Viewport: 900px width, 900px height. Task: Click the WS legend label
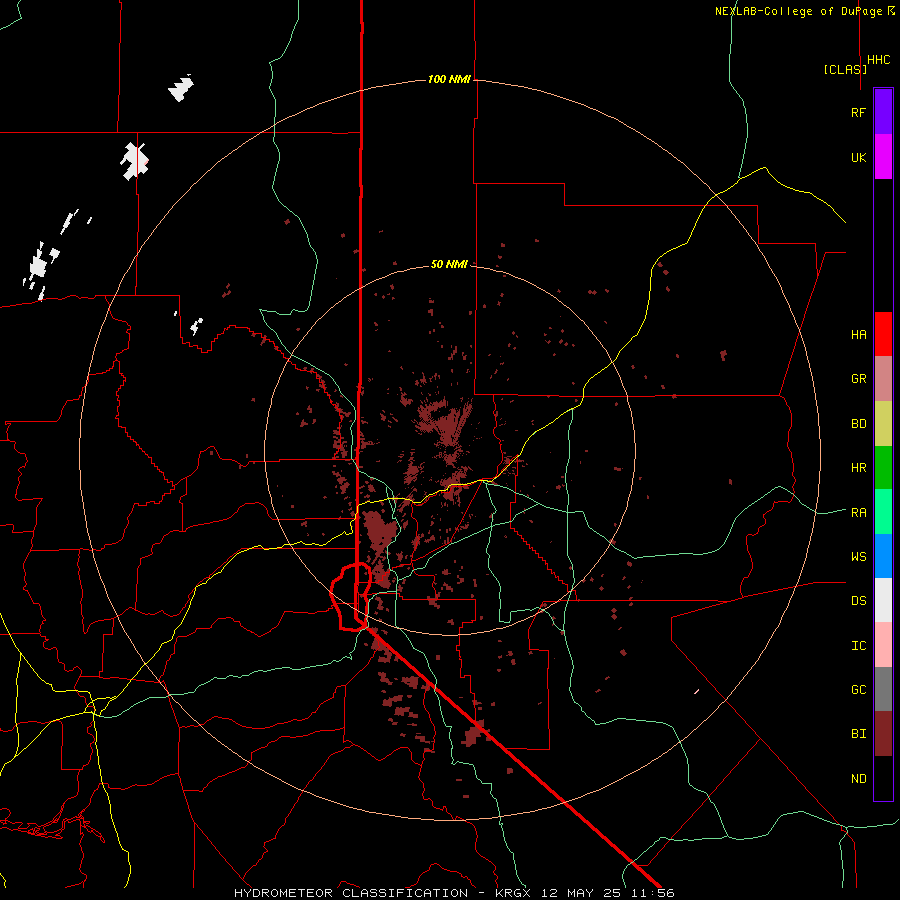(858, 557)
